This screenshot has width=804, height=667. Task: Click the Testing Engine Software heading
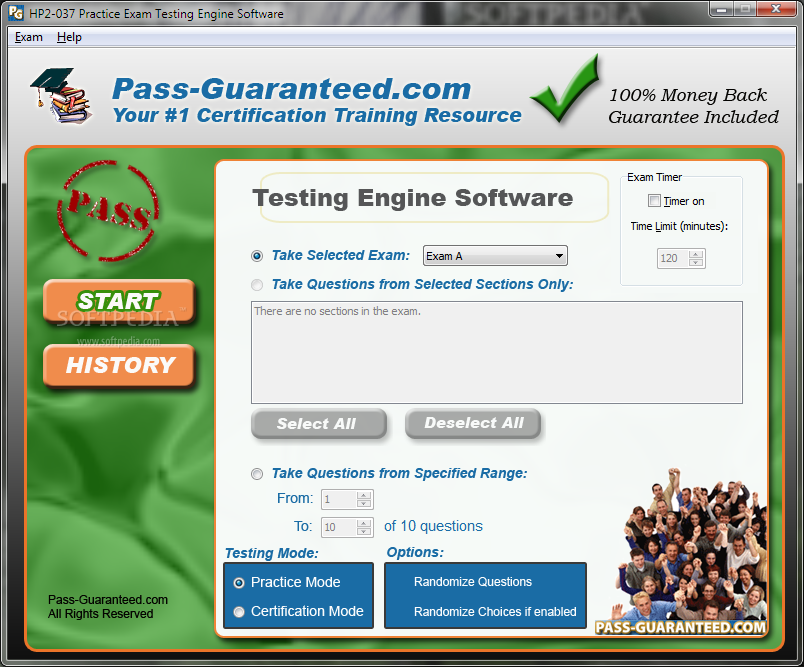413,198
